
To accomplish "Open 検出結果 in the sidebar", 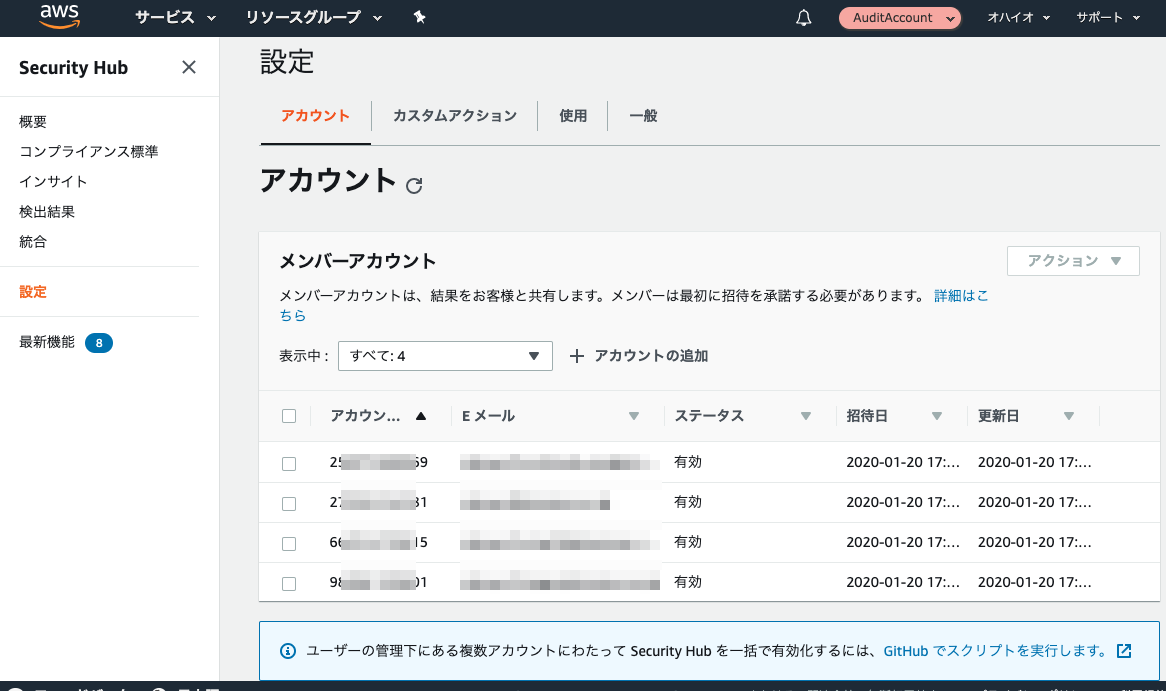I will (x=47, y=212).
